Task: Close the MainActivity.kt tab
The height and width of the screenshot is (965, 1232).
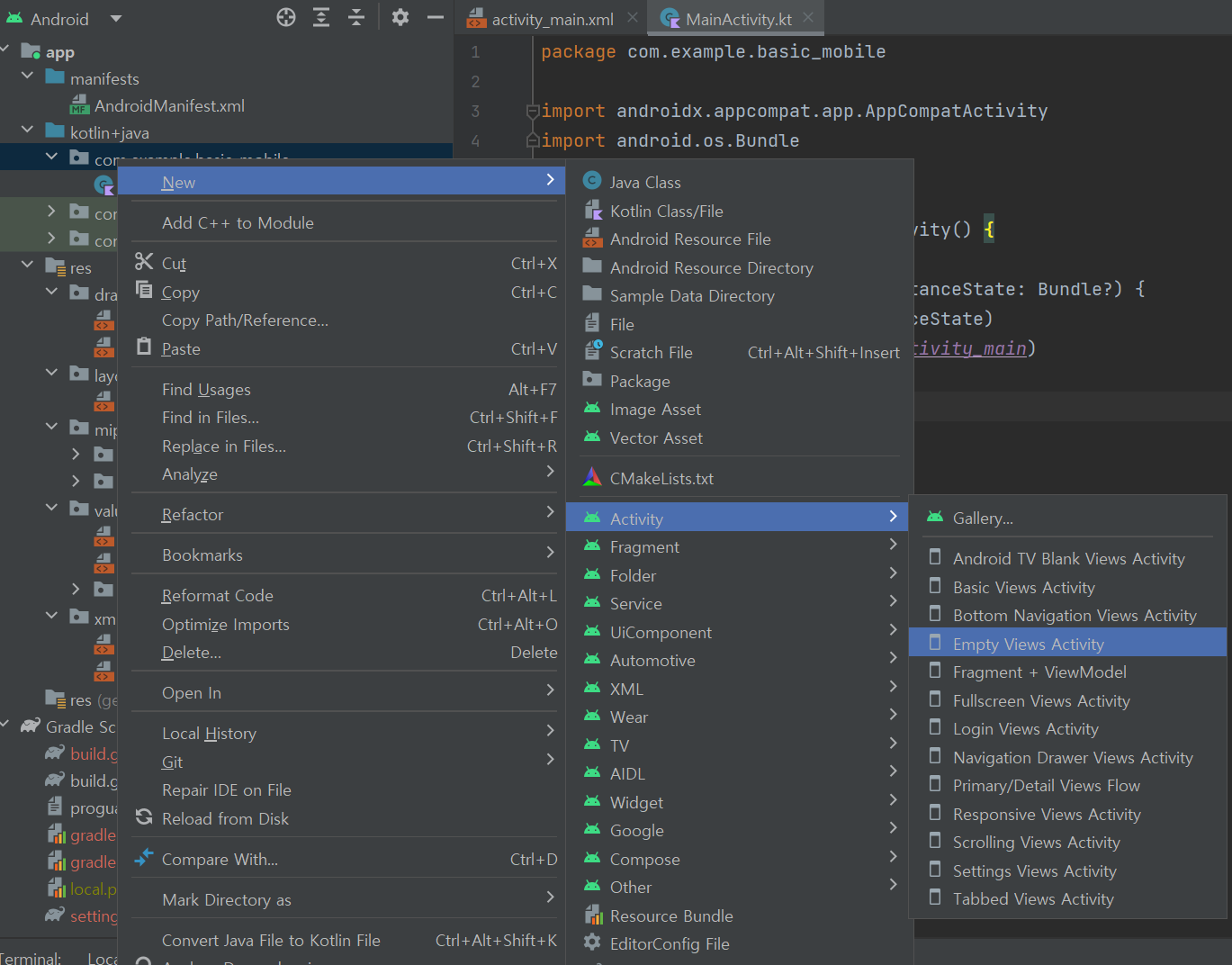Action: click(x=808, y=17)
